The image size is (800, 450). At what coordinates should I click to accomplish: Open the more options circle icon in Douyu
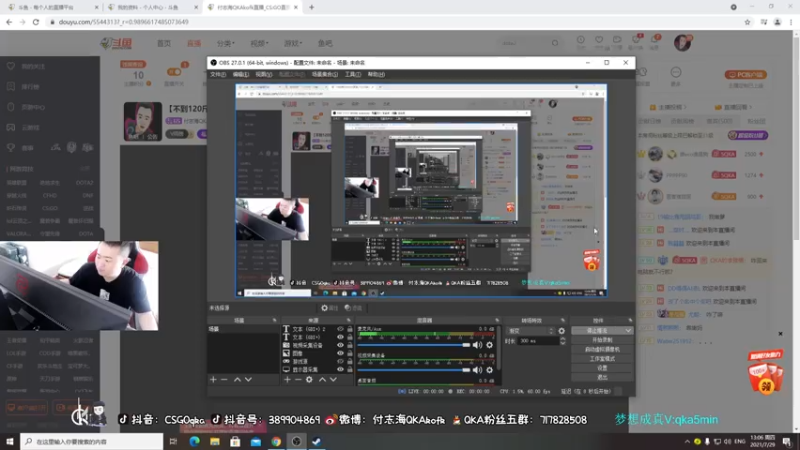click(x=676, y=72)
